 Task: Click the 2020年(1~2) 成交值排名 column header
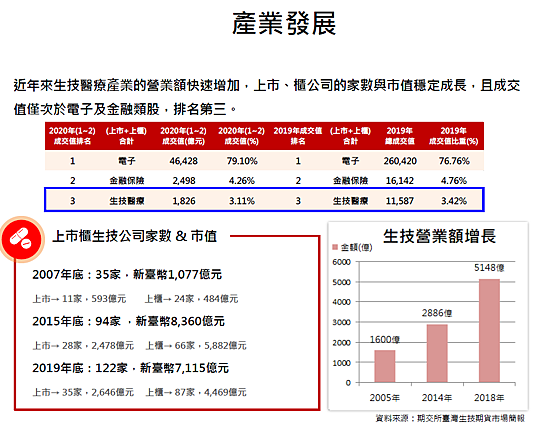point(72,136)
